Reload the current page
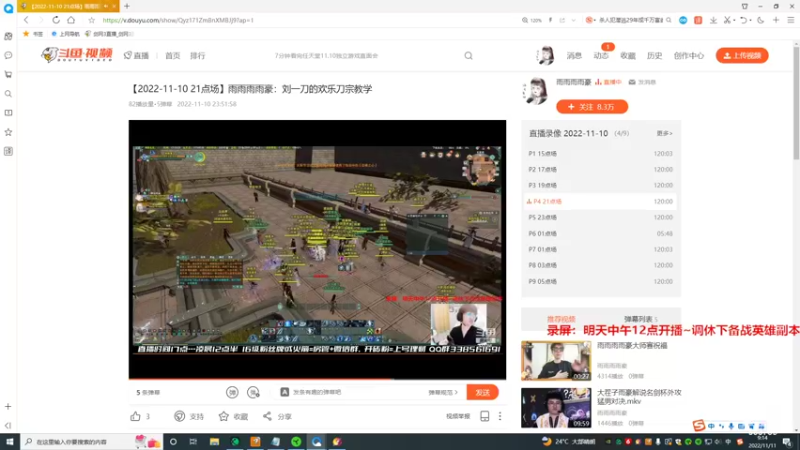 click(56, 20)
